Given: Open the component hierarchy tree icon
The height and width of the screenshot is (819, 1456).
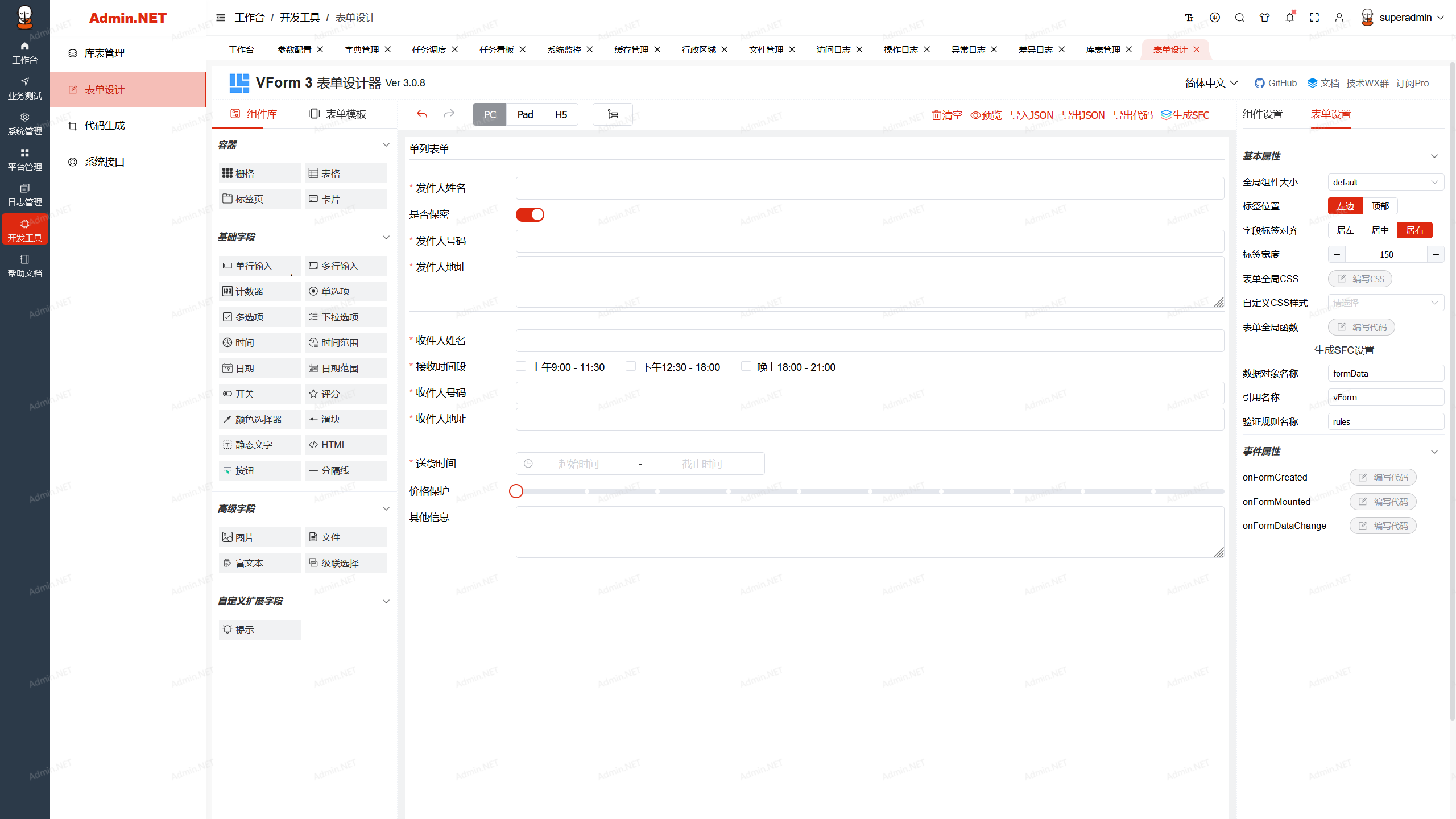Looking at the screenshot, I should (x=613, y=114).
